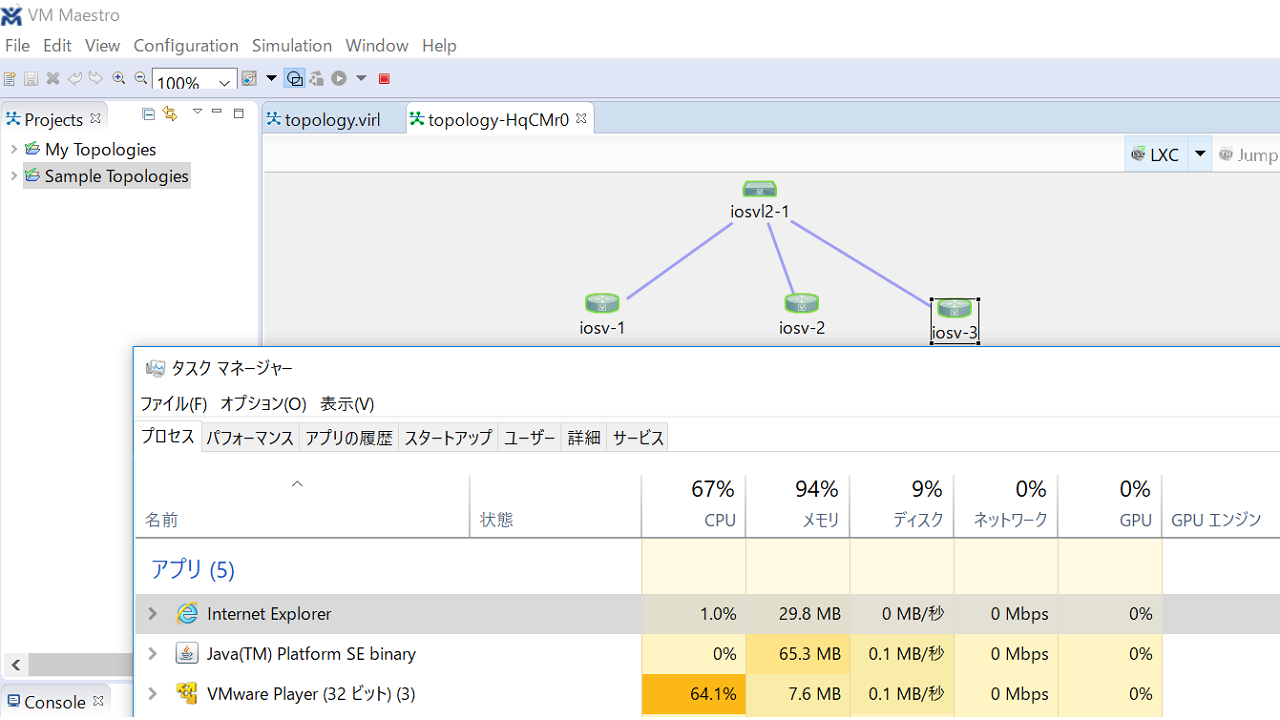Close the topology-HqCMr0 tab
Screen dimensions: 1280x720
[581, 118]
